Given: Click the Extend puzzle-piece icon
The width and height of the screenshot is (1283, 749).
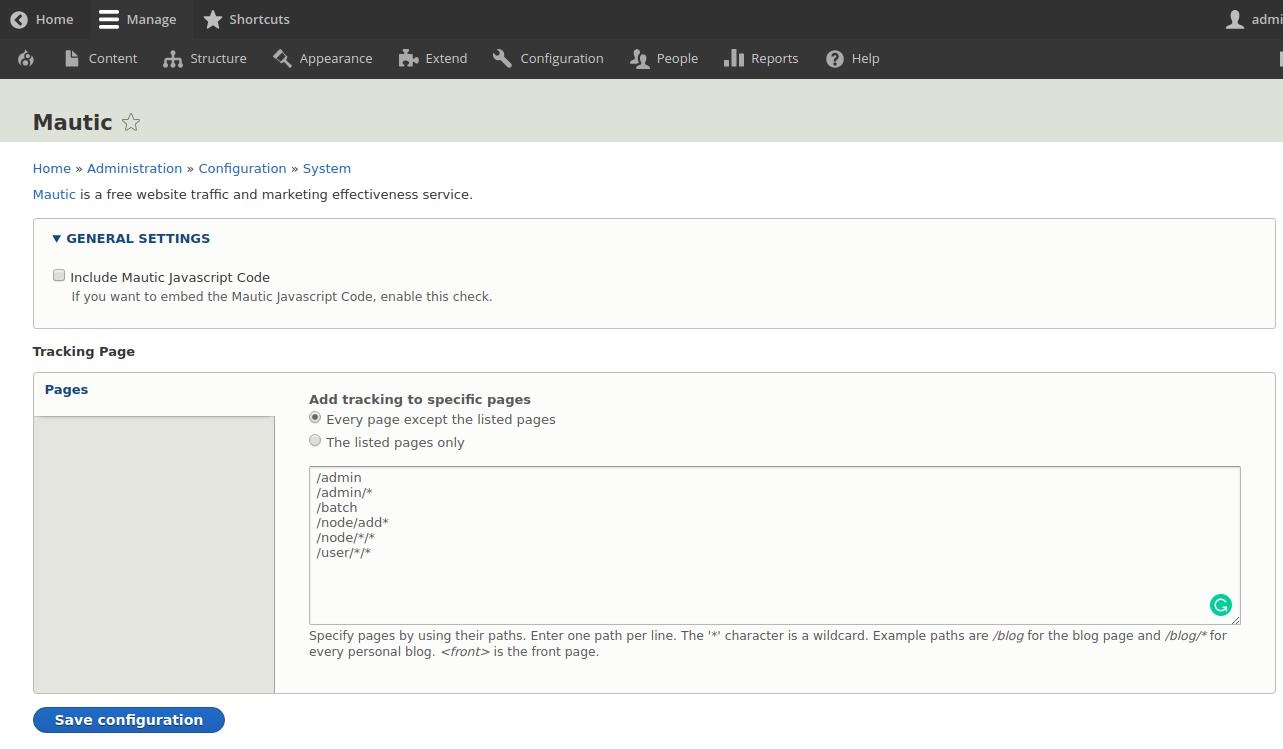Looking at the screenshot, I should [x=408, y=58].
